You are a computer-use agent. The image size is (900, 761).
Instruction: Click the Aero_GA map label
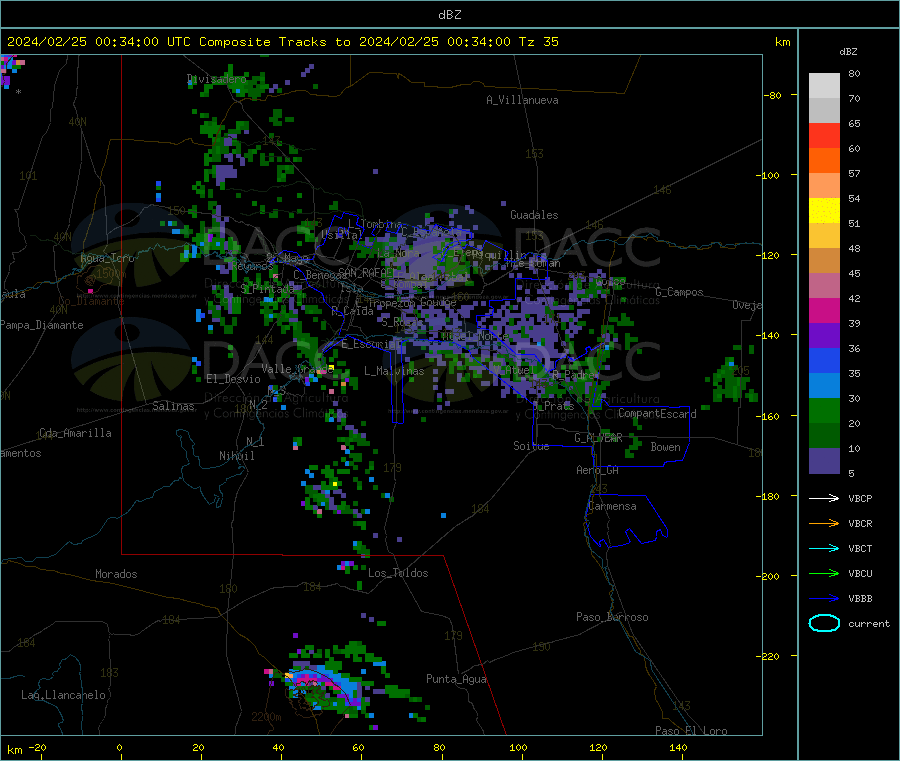click(597, 470)
